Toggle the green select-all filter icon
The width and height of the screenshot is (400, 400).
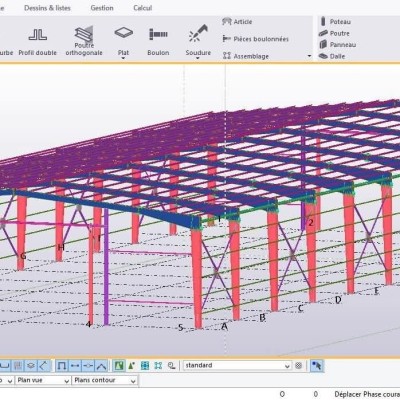click(x=119, y=366)
